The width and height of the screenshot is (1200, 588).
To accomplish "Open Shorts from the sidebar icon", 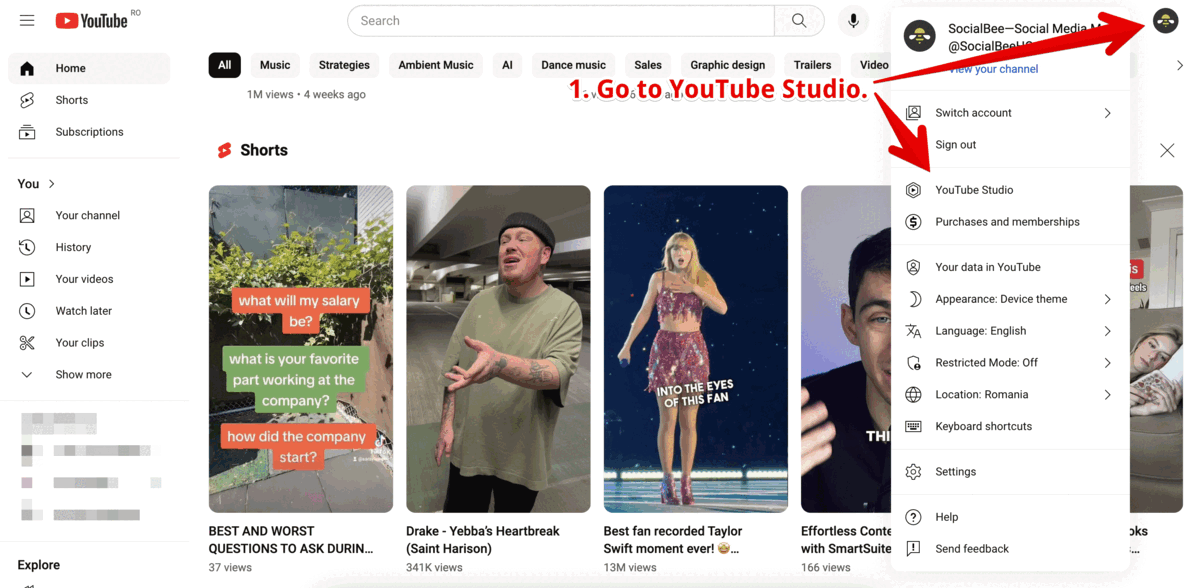I will pyautogui.click(x=27, y=100).
